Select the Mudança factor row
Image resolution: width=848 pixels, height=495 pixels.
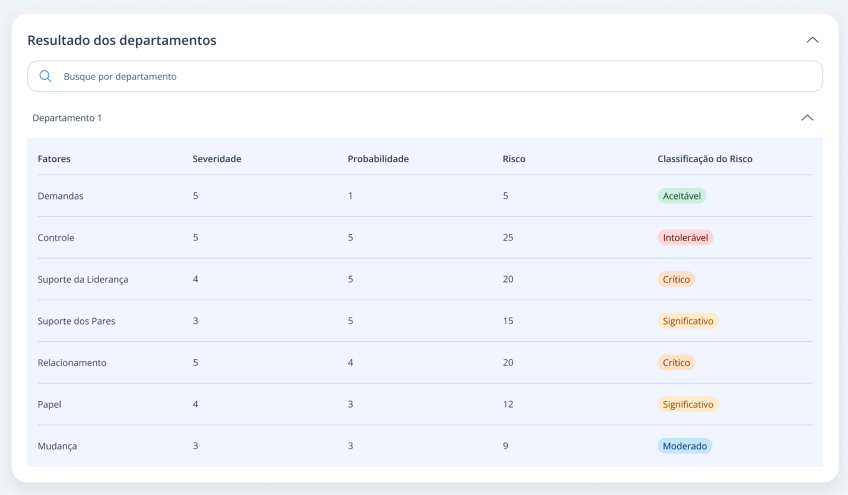click(x=425, y=446)
